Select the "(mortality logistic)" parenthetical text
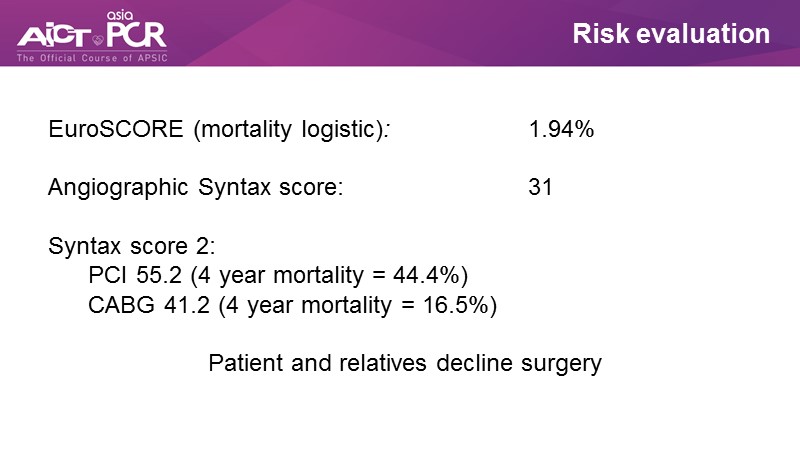Image resolution: width=800 pixels, height=450 pixels. tap(290, 131)
